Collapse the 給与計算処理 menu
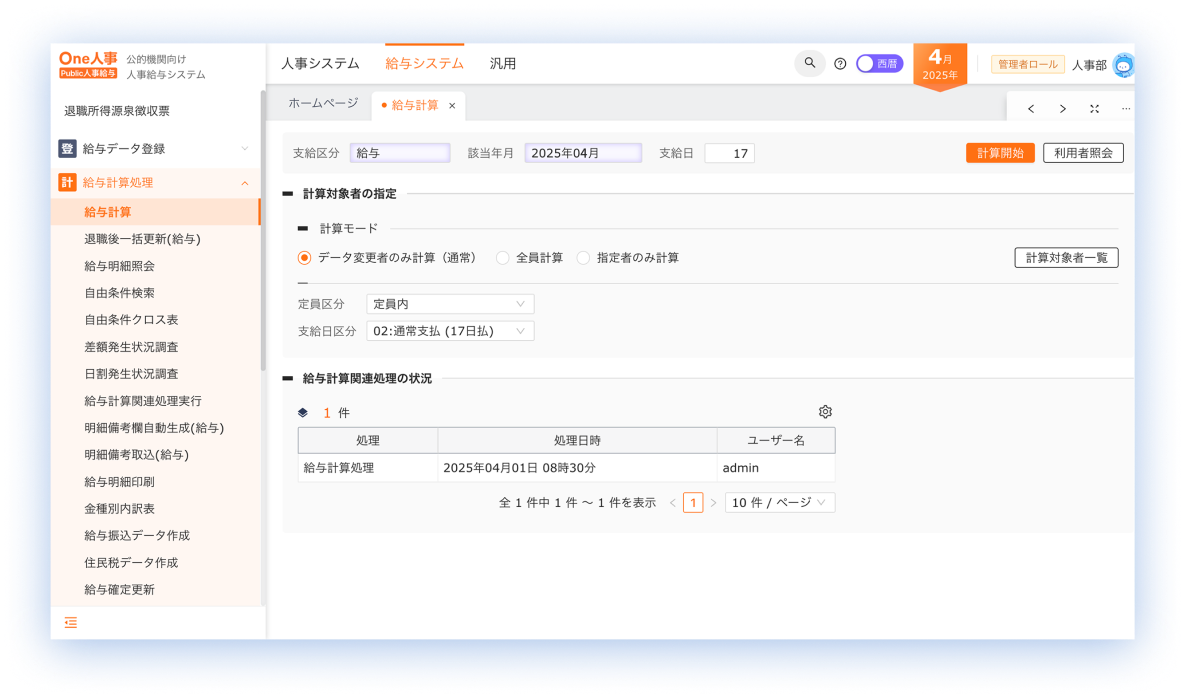Screen dimensions: 1186x698 [244, 183]
